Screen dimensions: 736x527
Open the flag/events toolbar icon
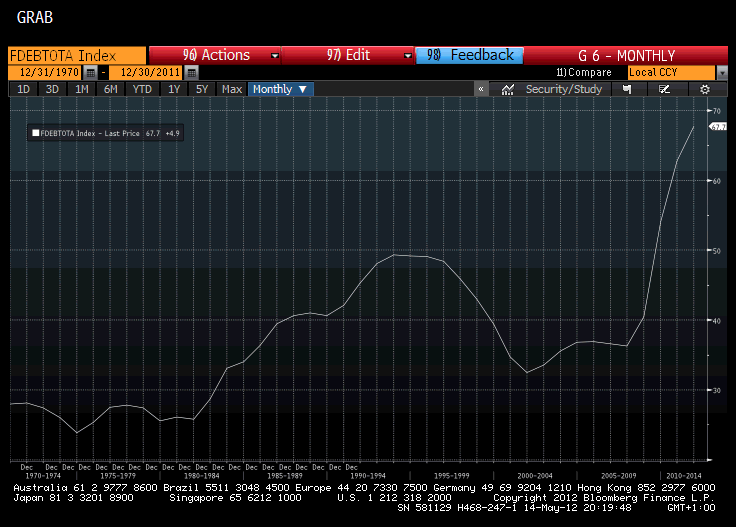[627, 89]
